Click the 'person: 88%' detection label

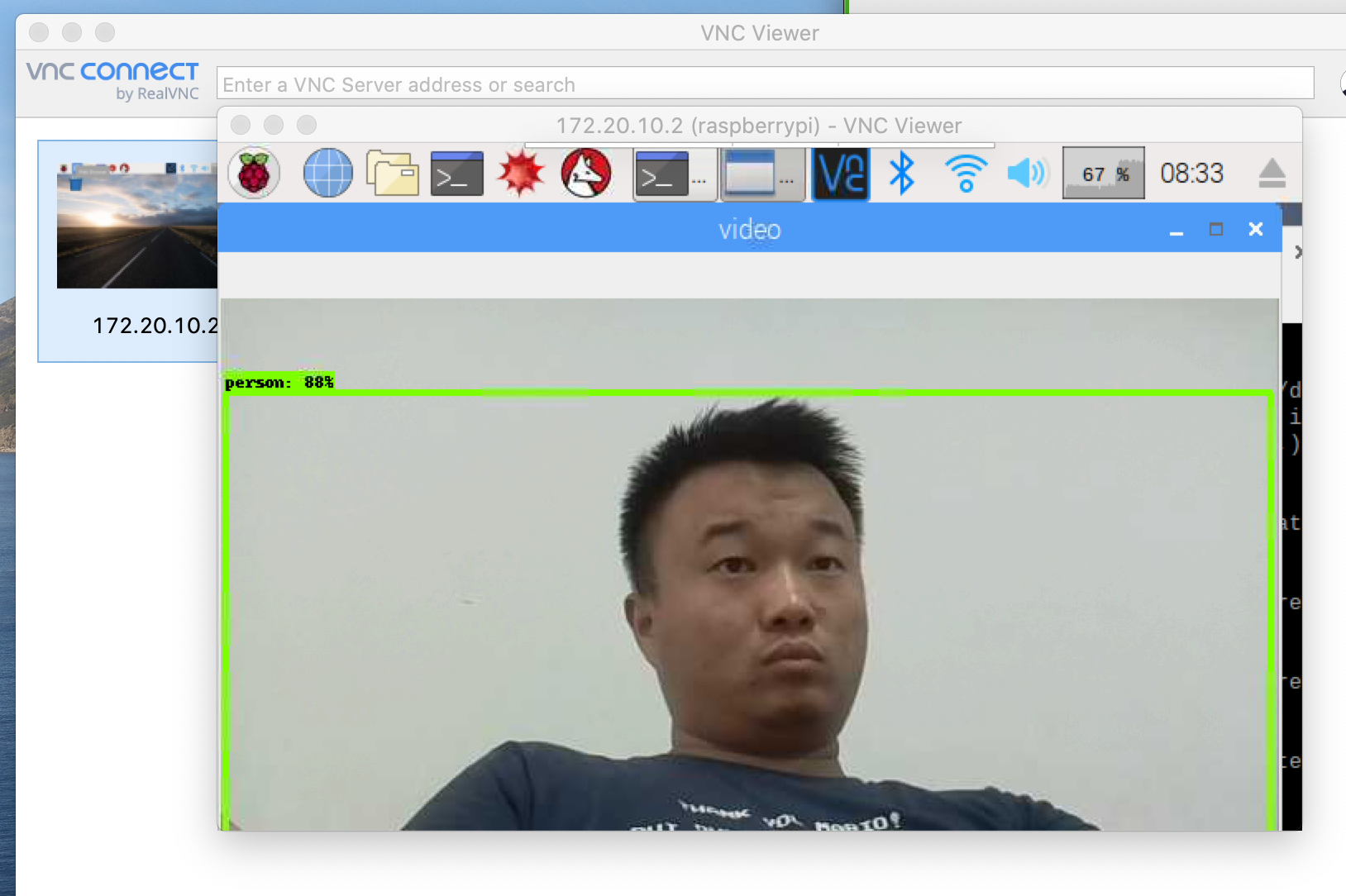[279, 382]
